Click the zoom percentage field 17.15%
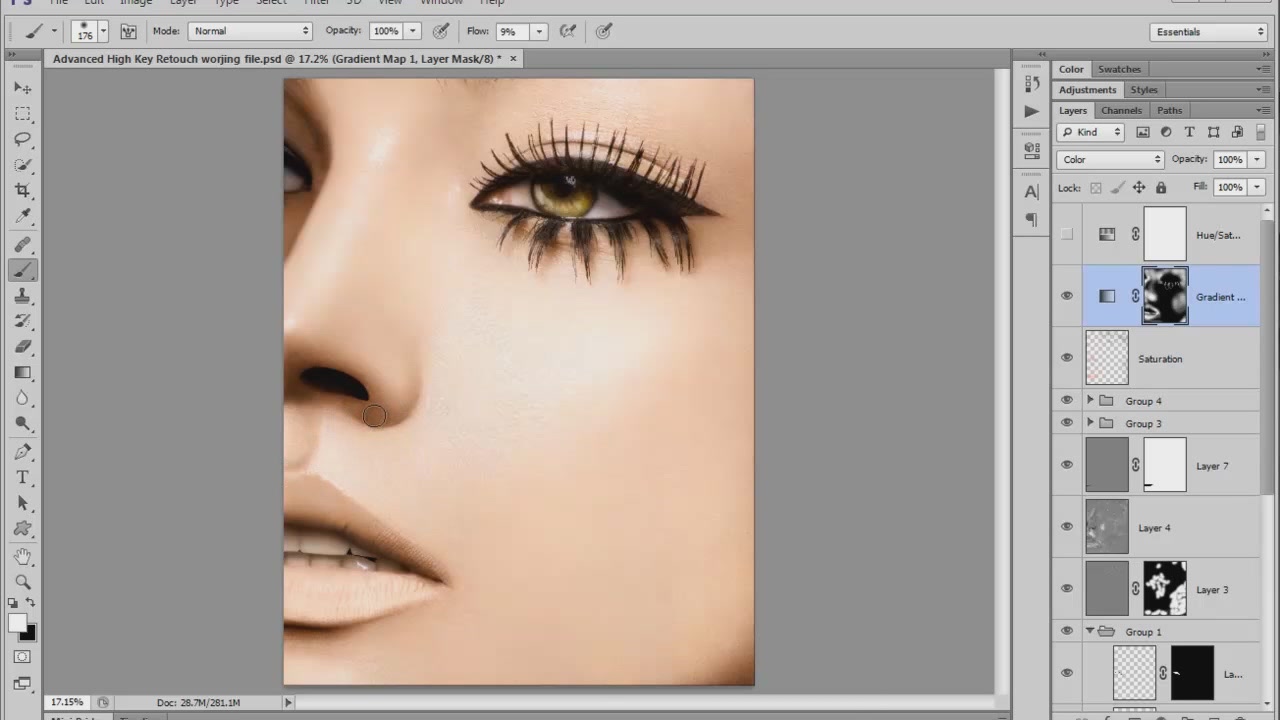Viewport: 1280px width, 720px height. click(68, 702)
